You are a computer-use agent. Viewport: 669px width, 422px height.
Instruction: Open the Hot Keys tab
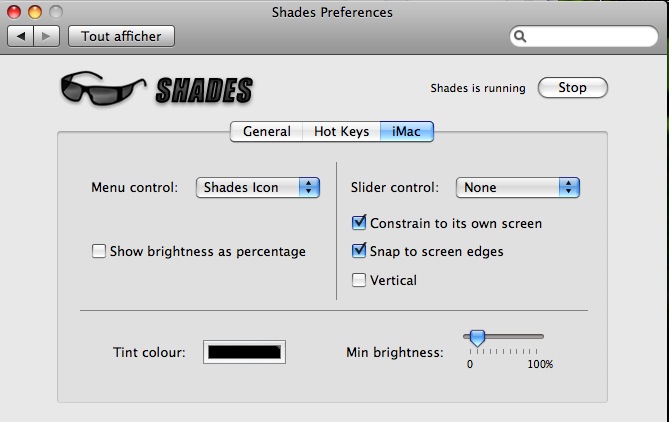[x=341, y=131]
